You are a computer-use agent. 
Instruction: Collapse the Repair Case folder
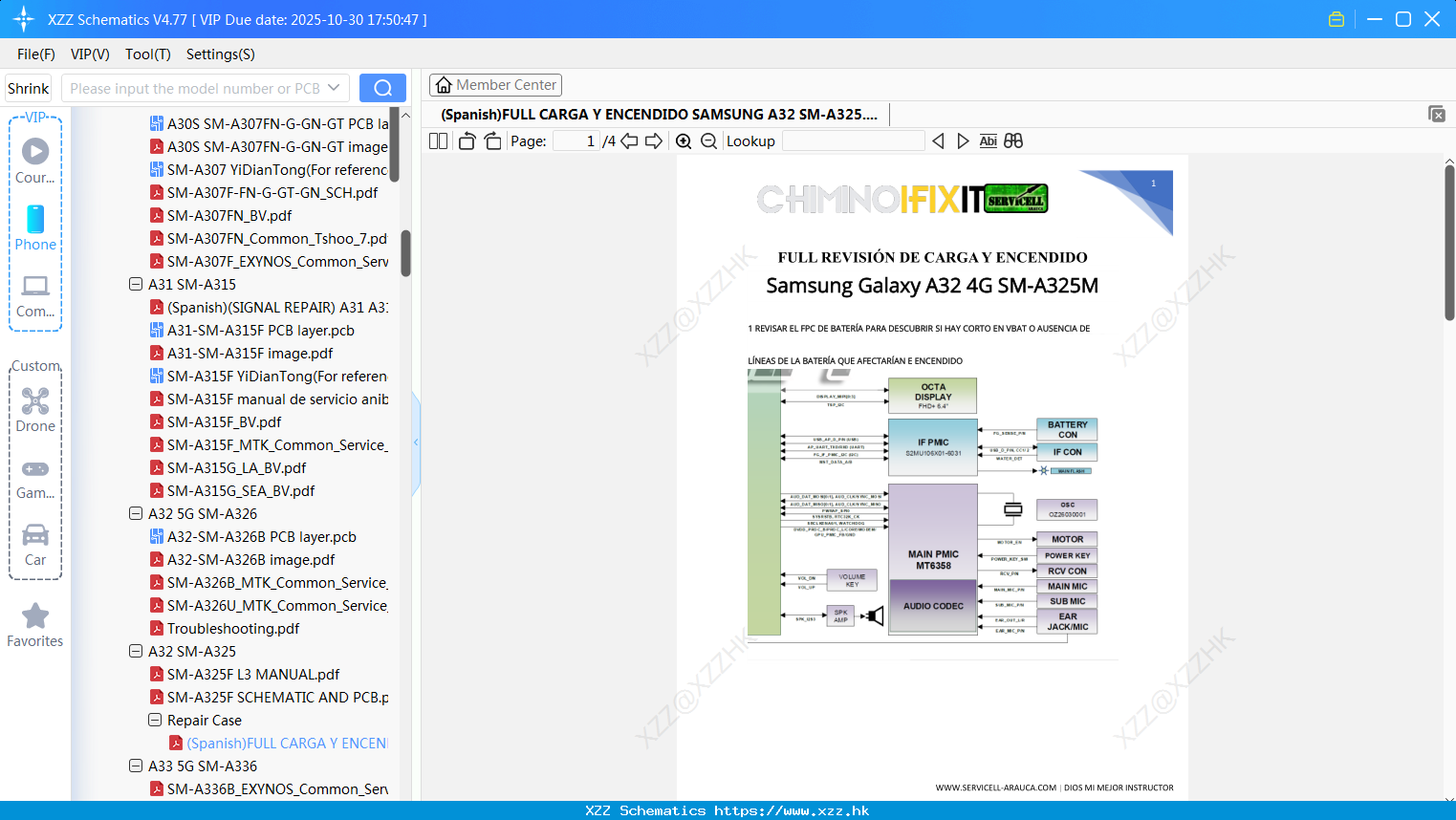point(155,720)
